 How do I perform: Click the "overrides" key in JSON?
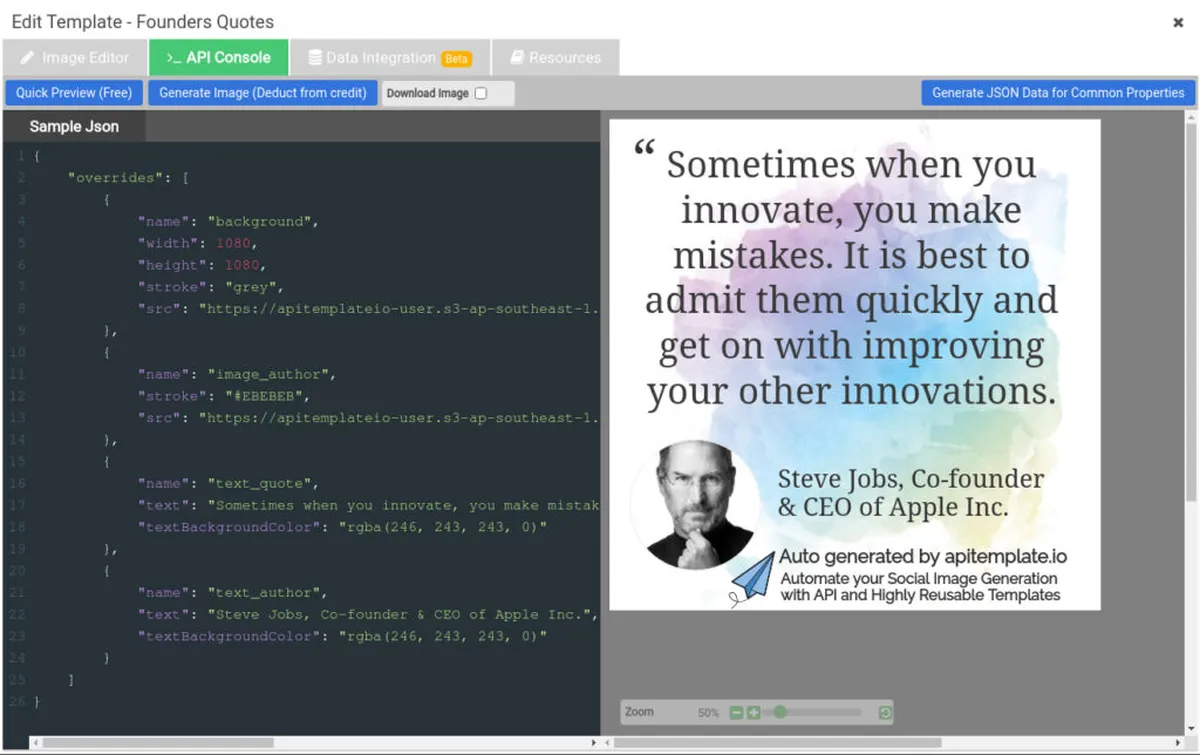pos(116,177)
